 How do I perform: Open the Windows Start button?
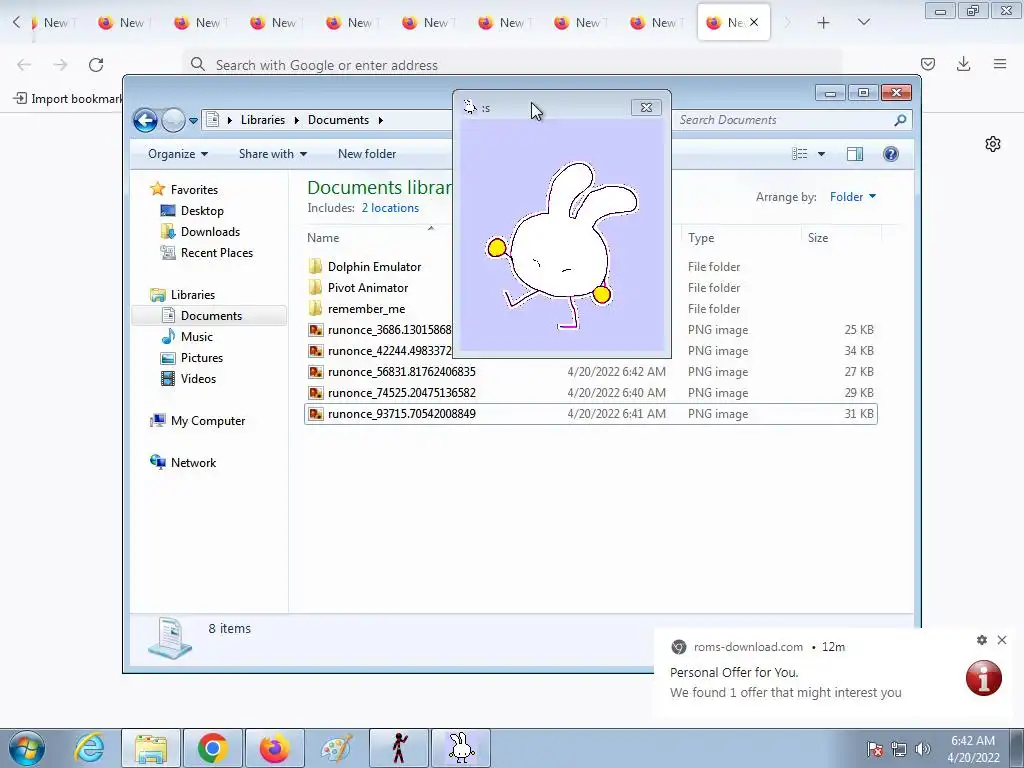tap(26, 748)
